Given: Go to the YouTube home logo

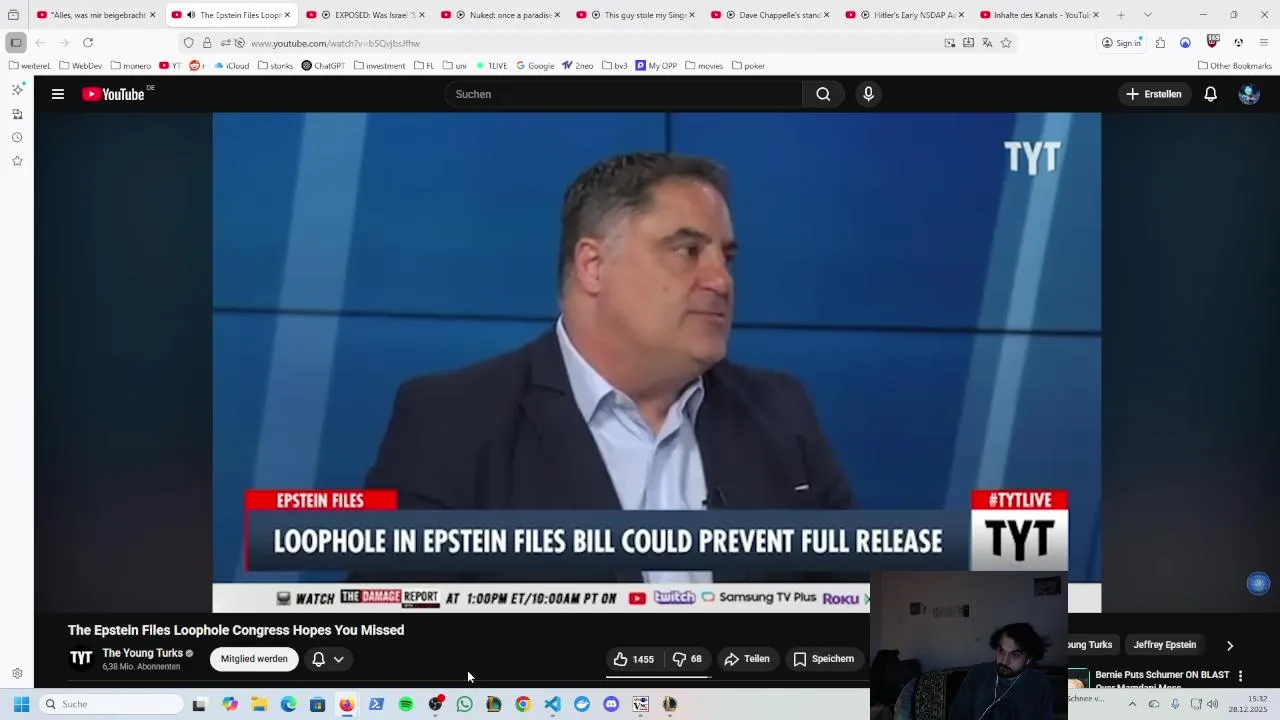Looking at the screenshot, I should 113,94.
